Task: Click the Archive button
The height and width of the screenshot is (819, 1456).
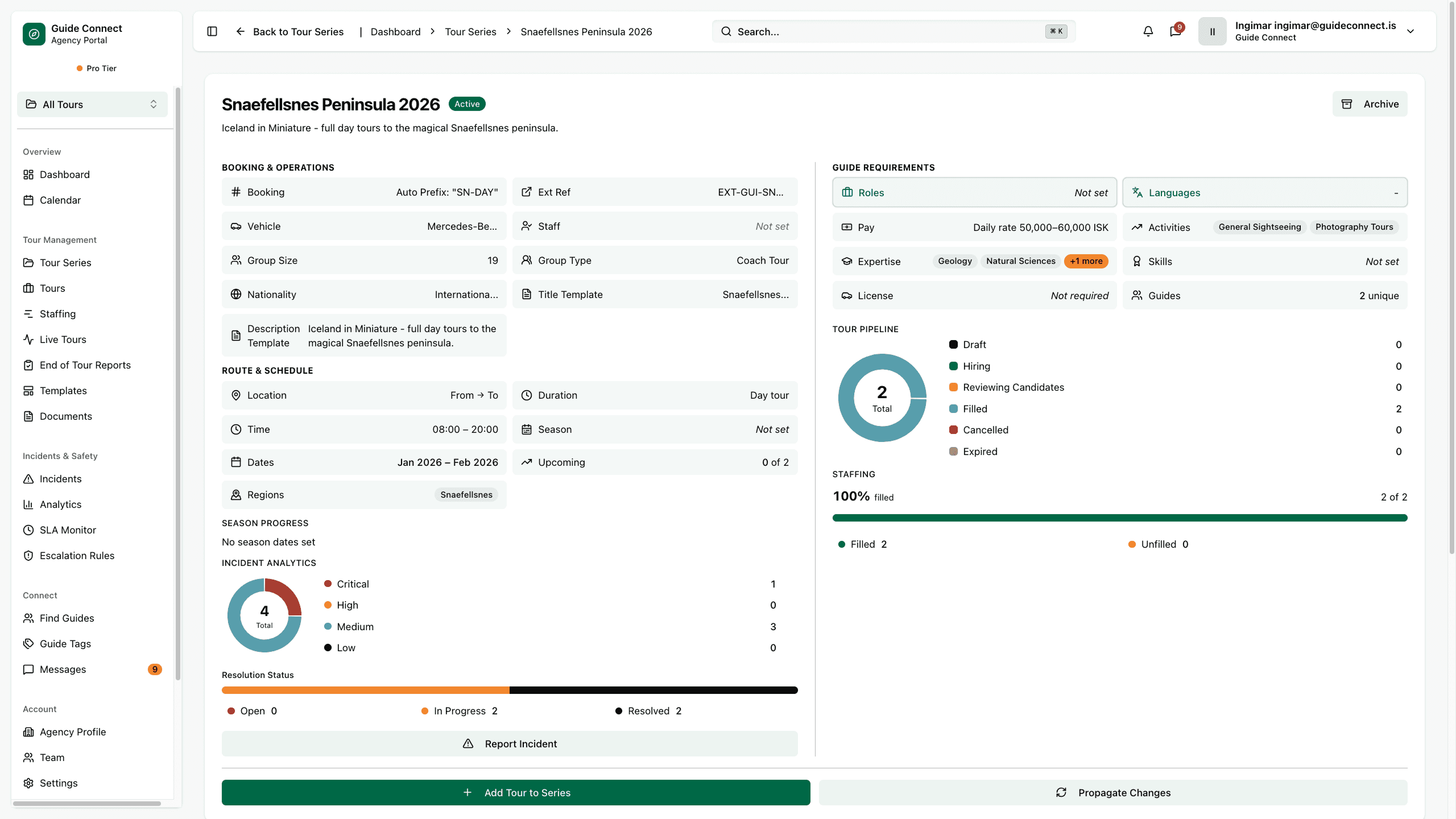Action: [x=1370, y=104]
